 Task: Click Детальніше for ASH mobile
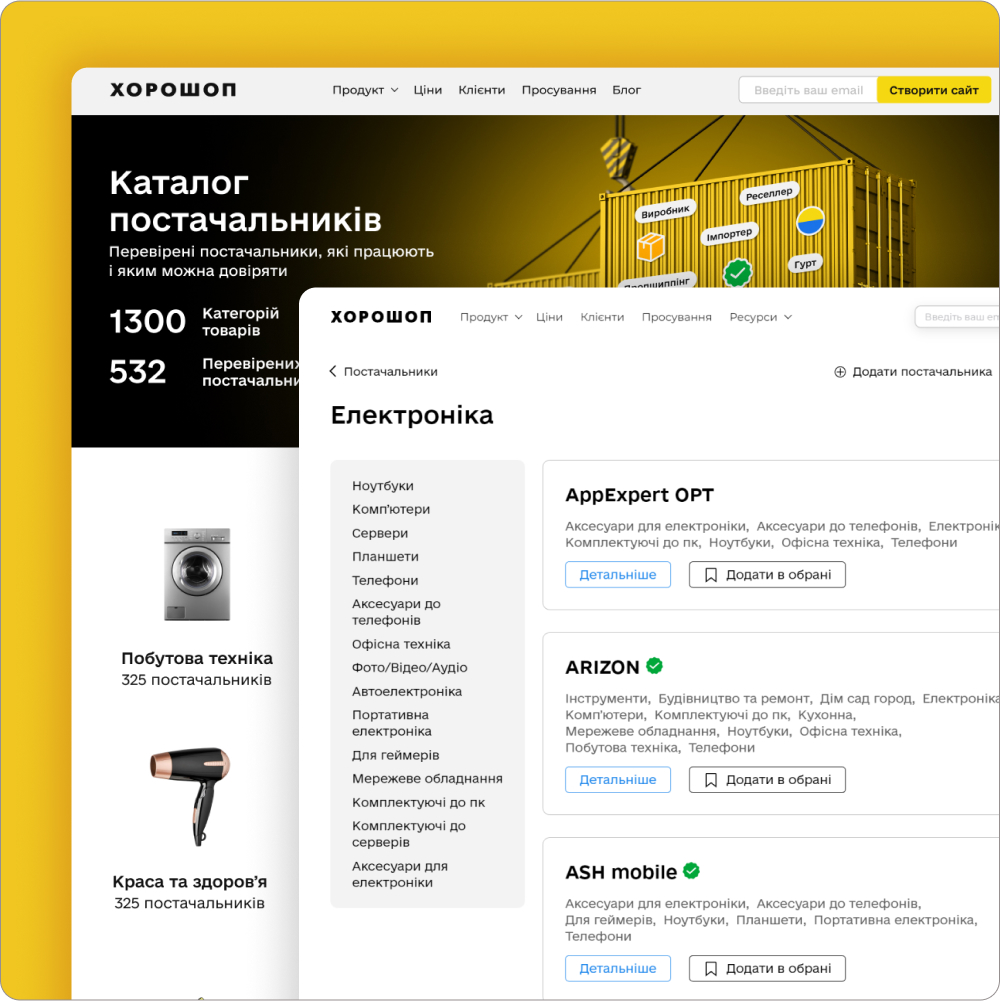617,968
